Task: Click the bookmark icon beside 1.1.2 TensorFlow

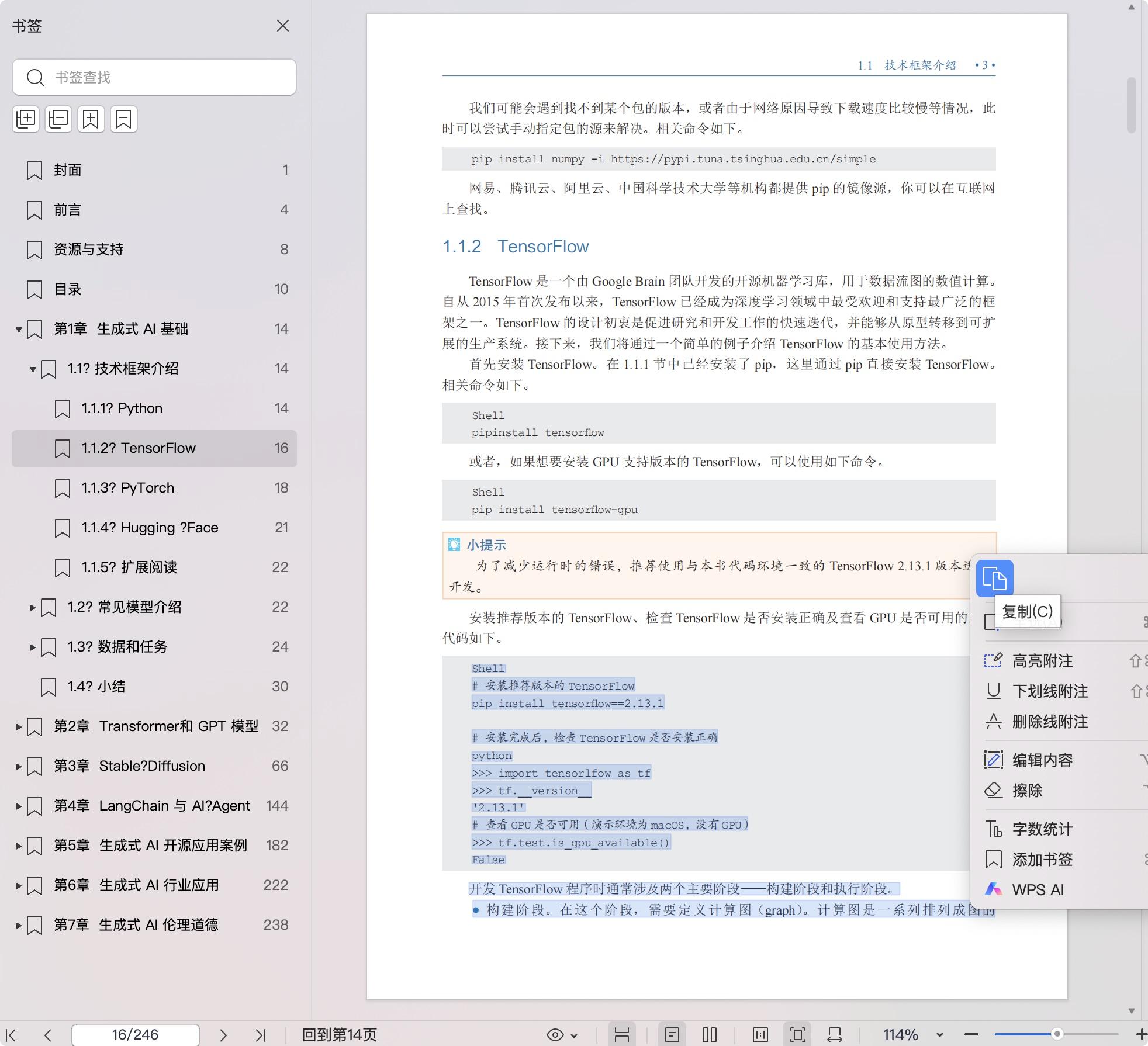Action: point(63,449)
